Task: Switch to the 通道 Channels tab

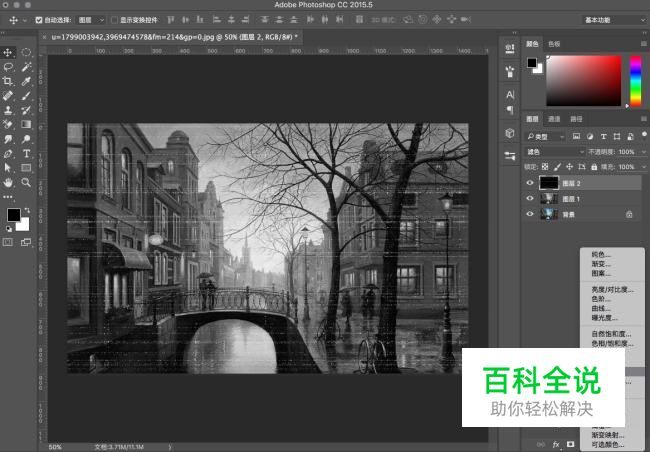Action: tap(554, 119)
